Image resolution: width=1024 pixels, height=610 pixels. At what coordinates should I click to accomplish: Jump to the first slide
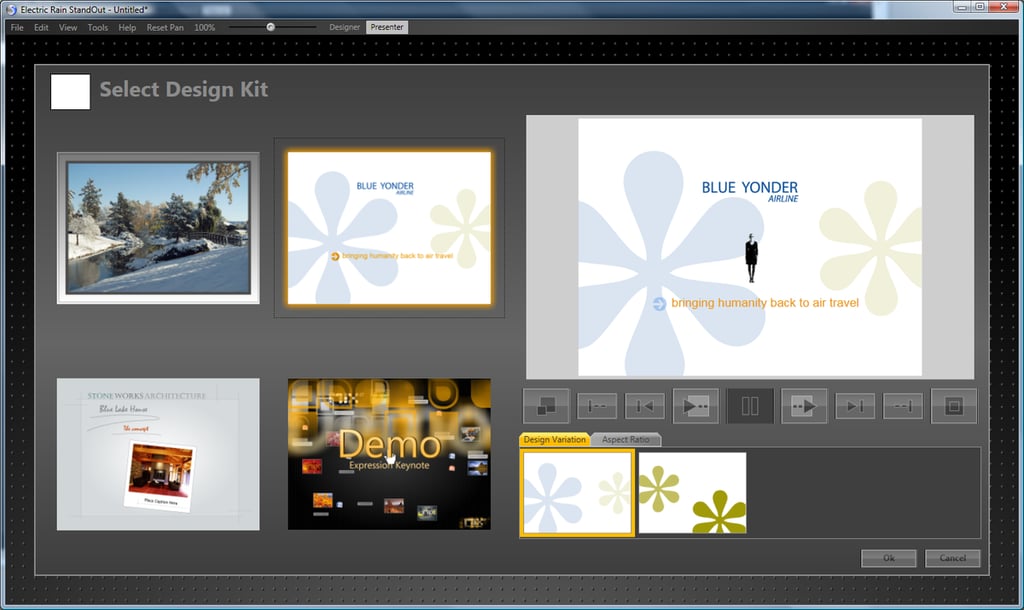pyautogui.click(x=597, y=406)
